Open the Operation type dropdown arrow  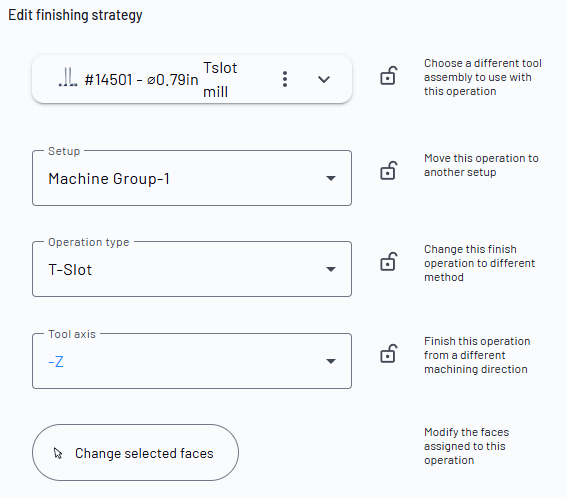(331, 269)
